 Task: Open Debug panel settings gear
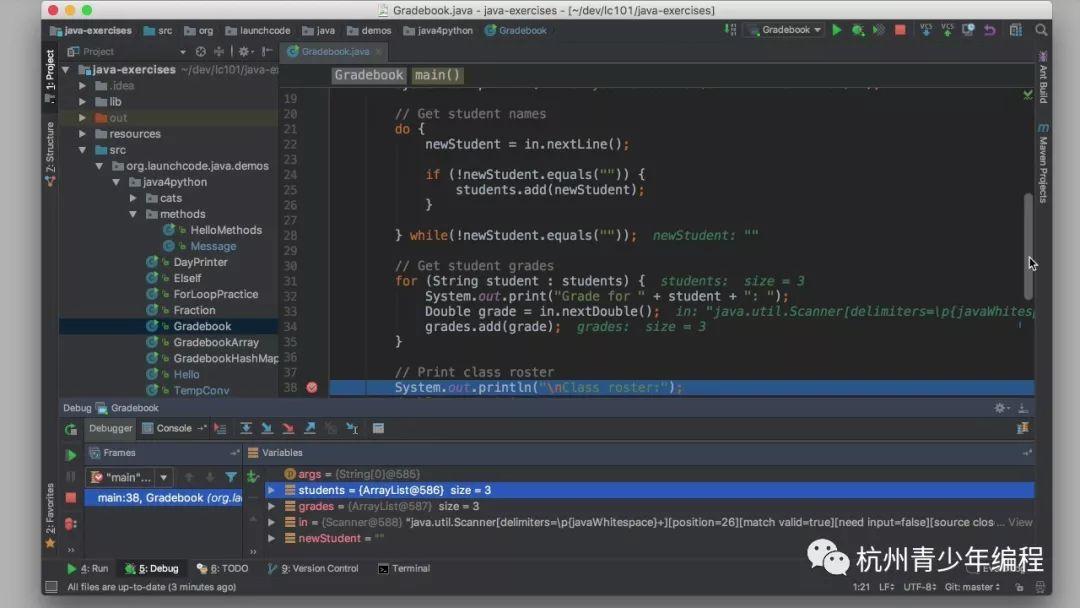click(1001, 408)
